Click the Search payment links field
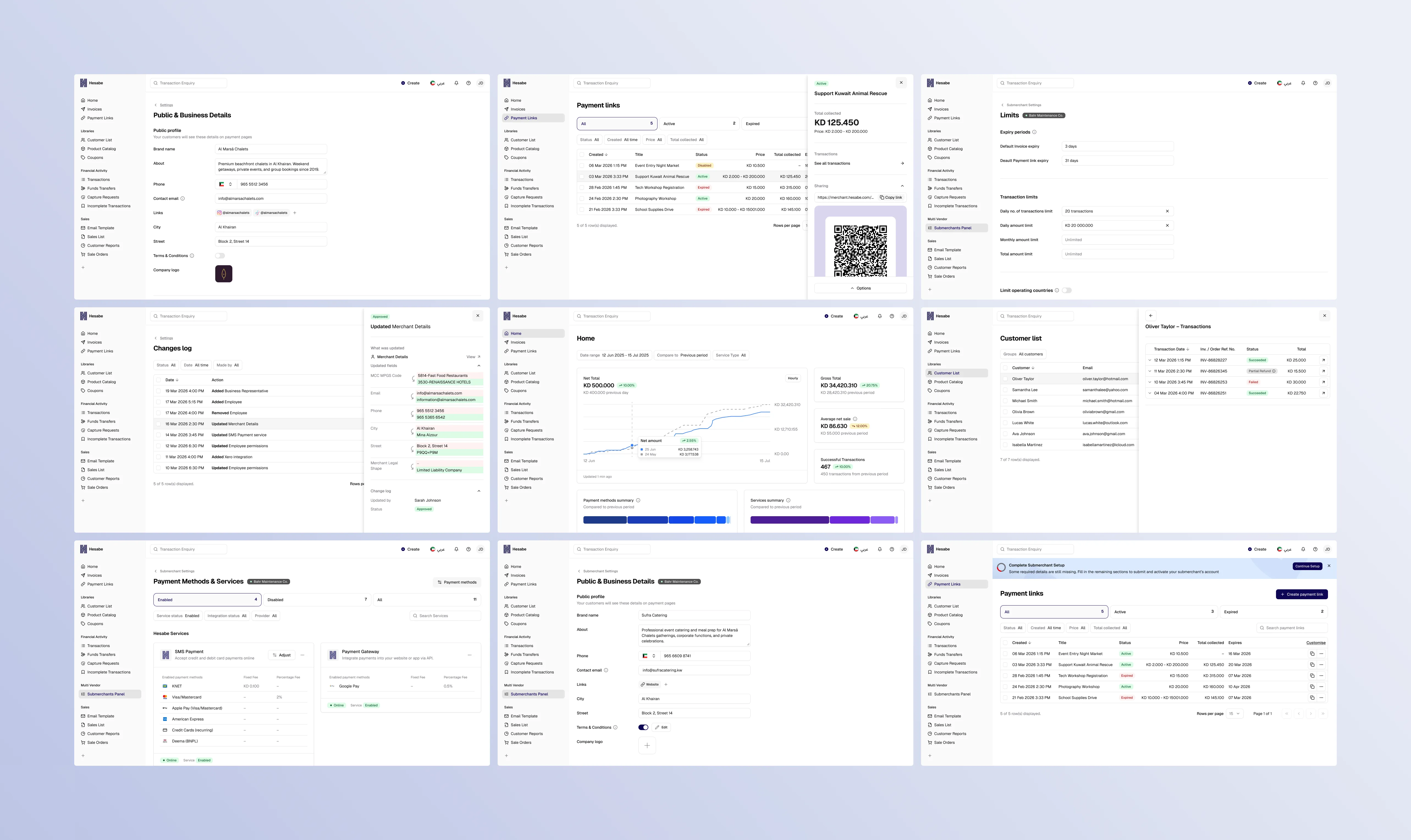The width and height of the screenshot is (1411, 840). click(x=1292, y=628)
